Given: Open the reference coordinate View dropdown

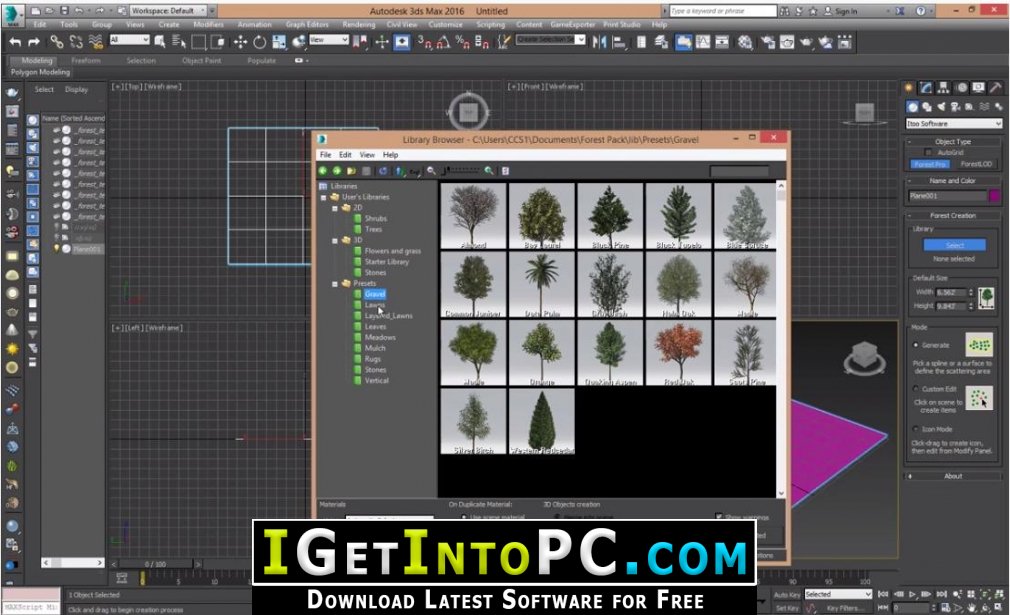Looking at the screenshot, I should [329, 40].
